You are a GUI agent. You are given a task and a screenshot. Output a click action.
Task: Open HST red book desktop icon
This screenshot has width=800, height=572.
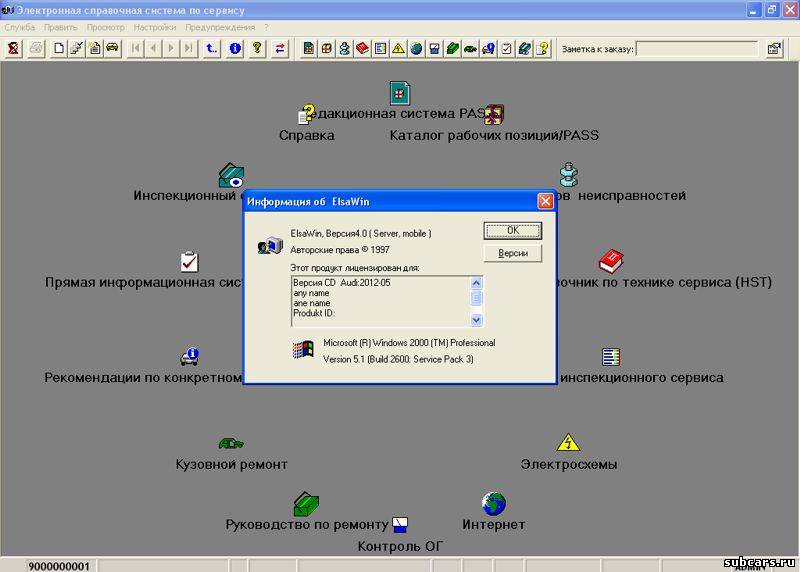(x=611, y=261)
